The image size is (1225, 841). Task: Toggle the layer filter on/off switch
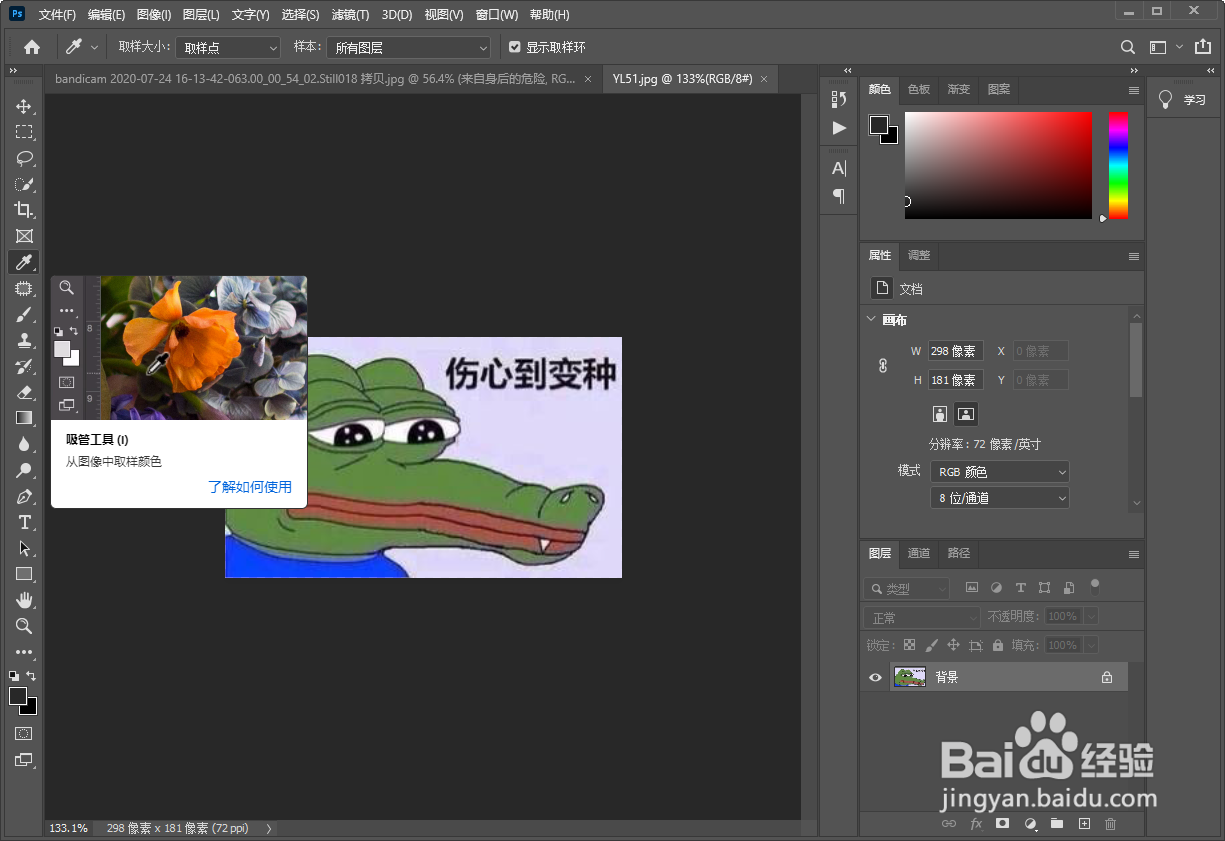[x=1095, y=586]
